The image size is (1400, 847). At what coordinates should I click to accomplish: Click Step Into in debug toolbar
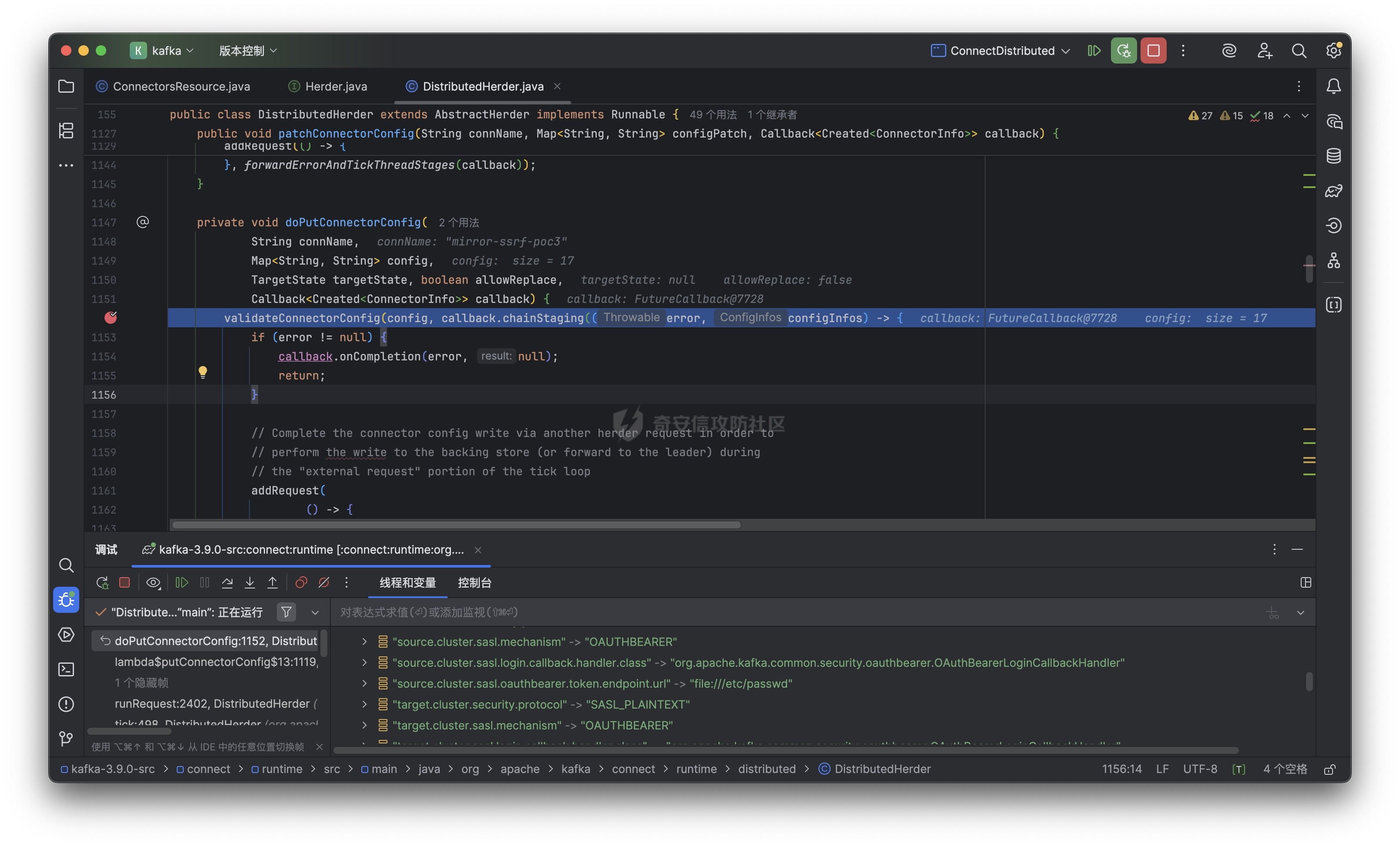(249, 582)
